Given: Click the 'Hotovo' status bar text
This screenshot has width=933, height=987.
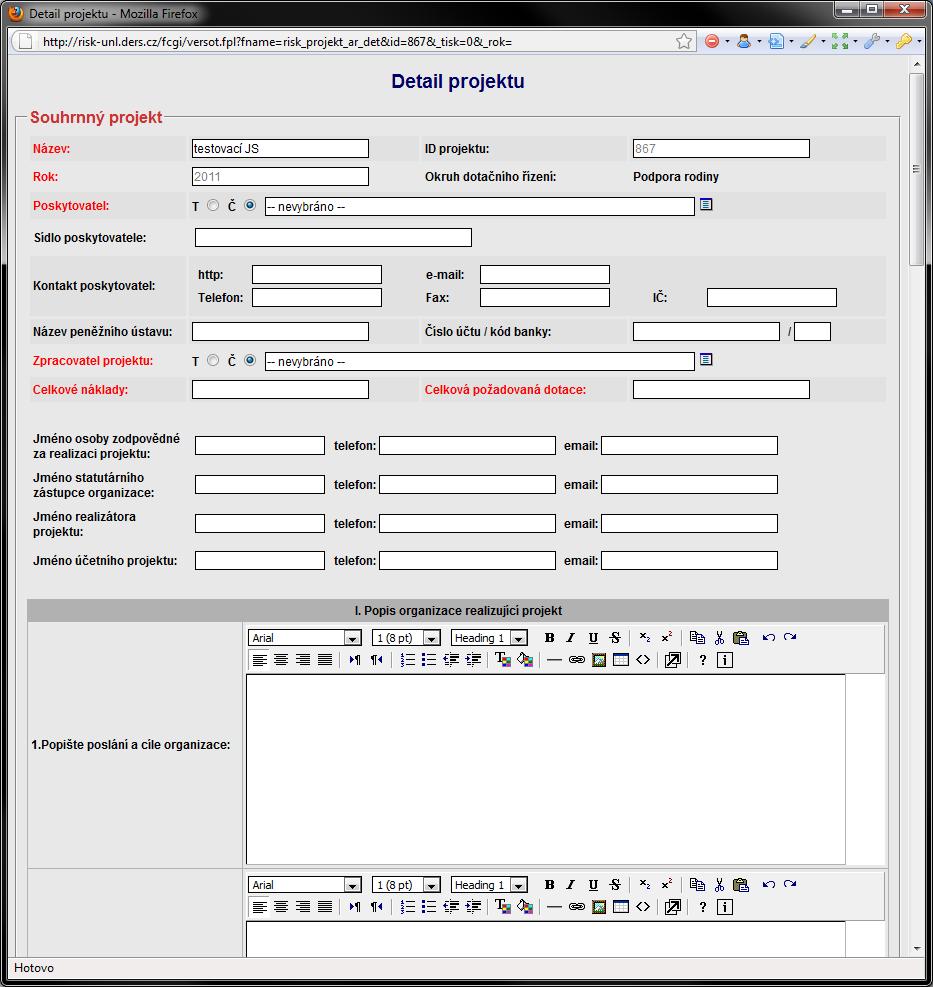Looking at the screenshot, I should (34, 967).
